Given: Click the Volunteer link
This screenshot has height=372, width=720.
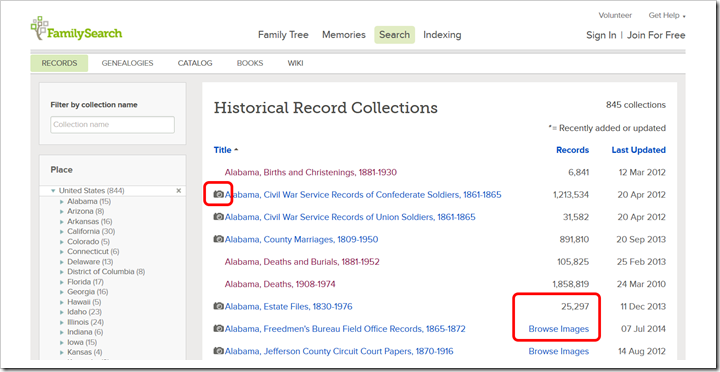Looking at the screenshot, I should [615, 15].
